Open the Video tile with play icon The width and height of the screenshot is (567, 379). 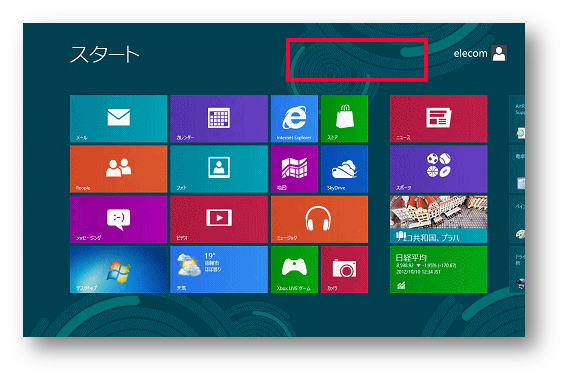click(x=219, y=219)
